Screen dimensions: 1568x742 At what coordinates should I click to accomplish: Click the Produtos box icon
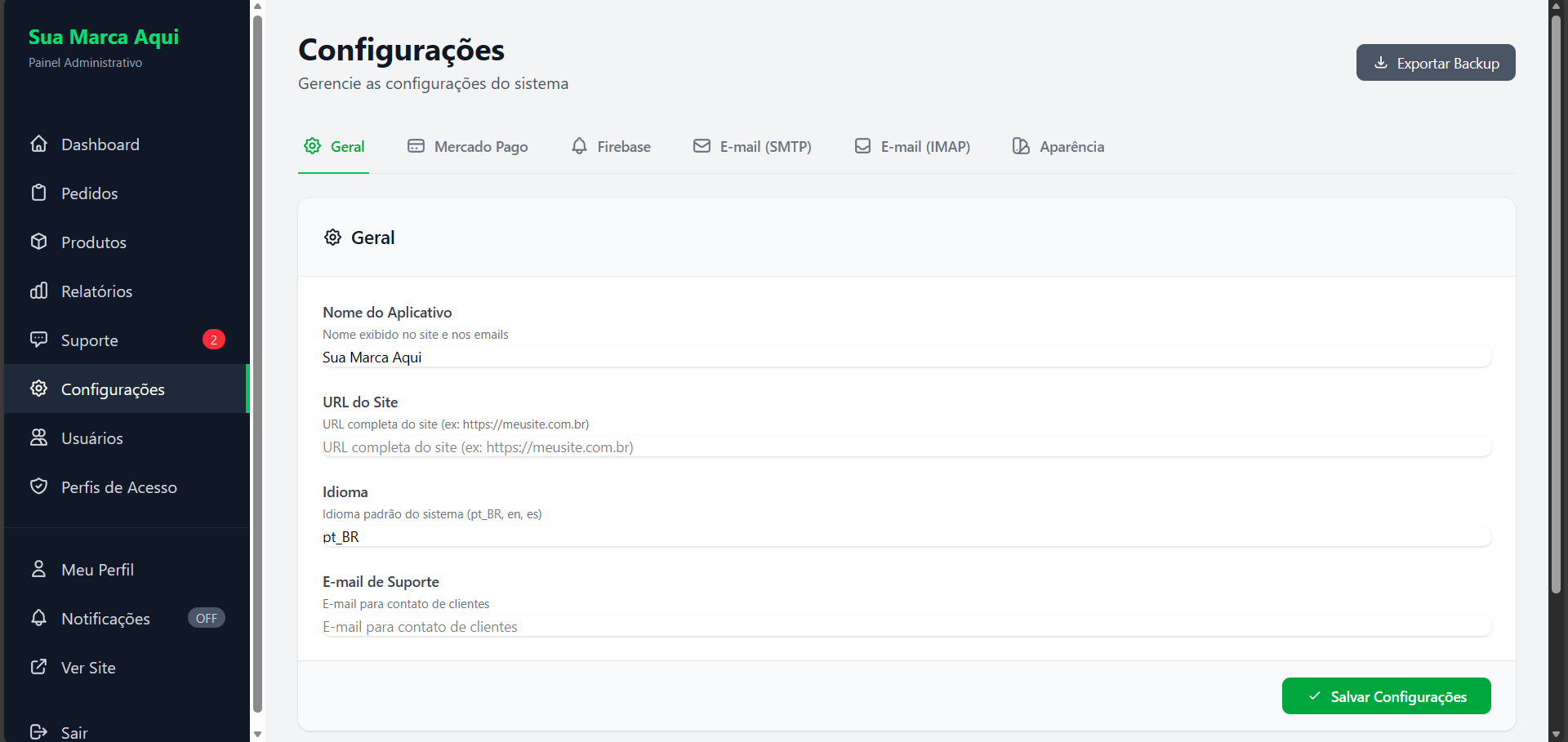(x=38, y=242)
